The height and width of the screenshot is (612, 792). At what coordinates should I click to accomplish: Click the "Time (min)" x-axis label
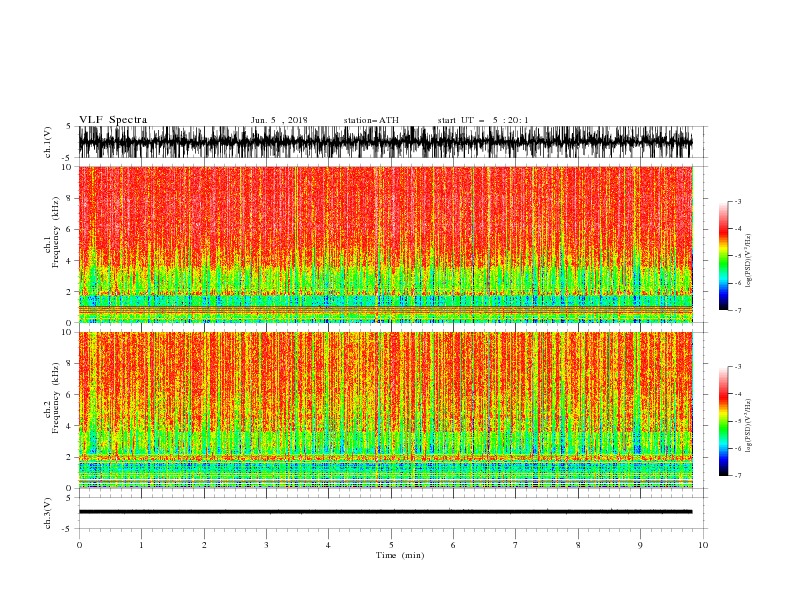pos(400,555)
